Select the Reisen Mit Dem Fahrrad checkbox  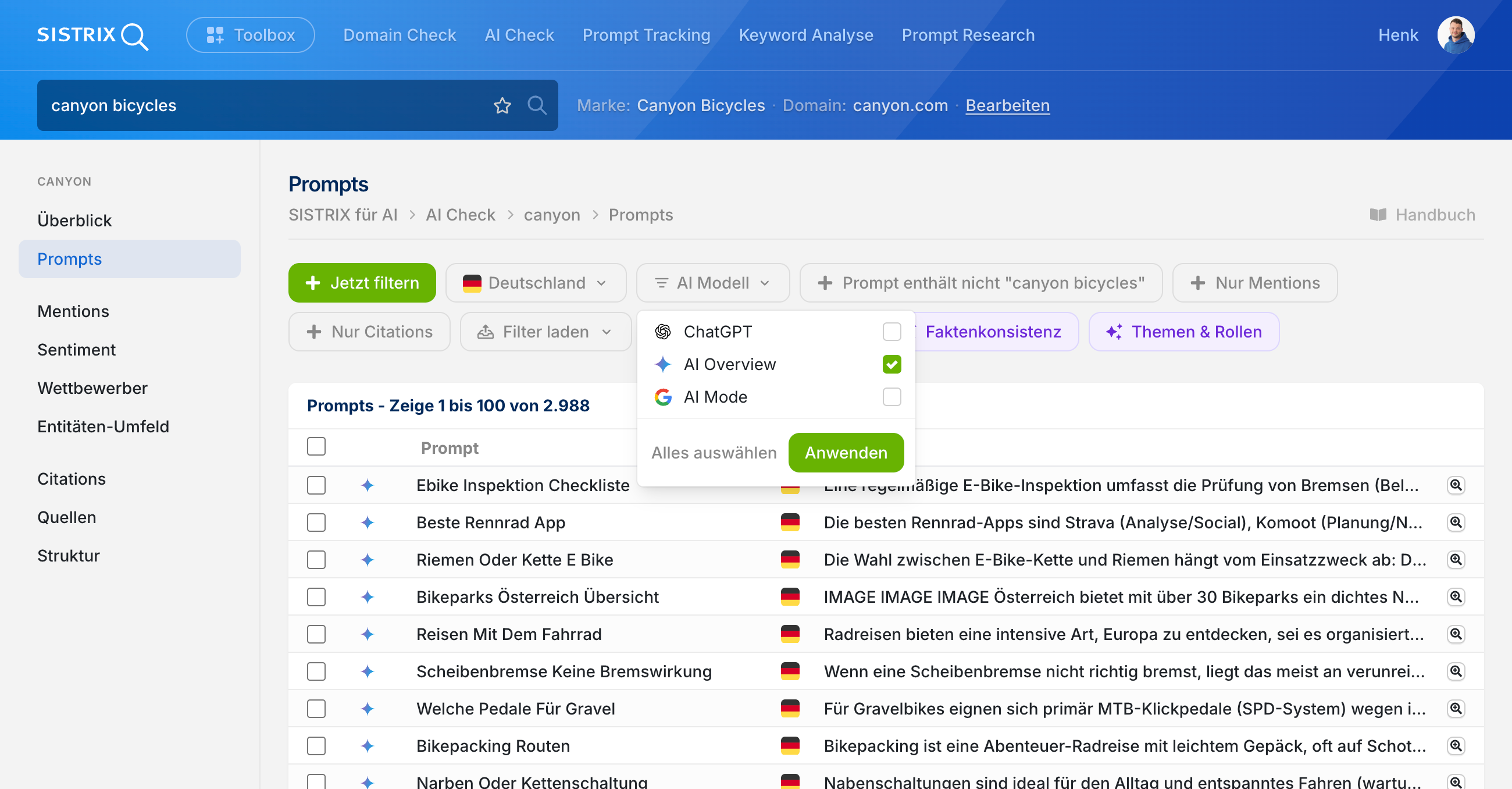pyautogui.click(x=316, y=634)
